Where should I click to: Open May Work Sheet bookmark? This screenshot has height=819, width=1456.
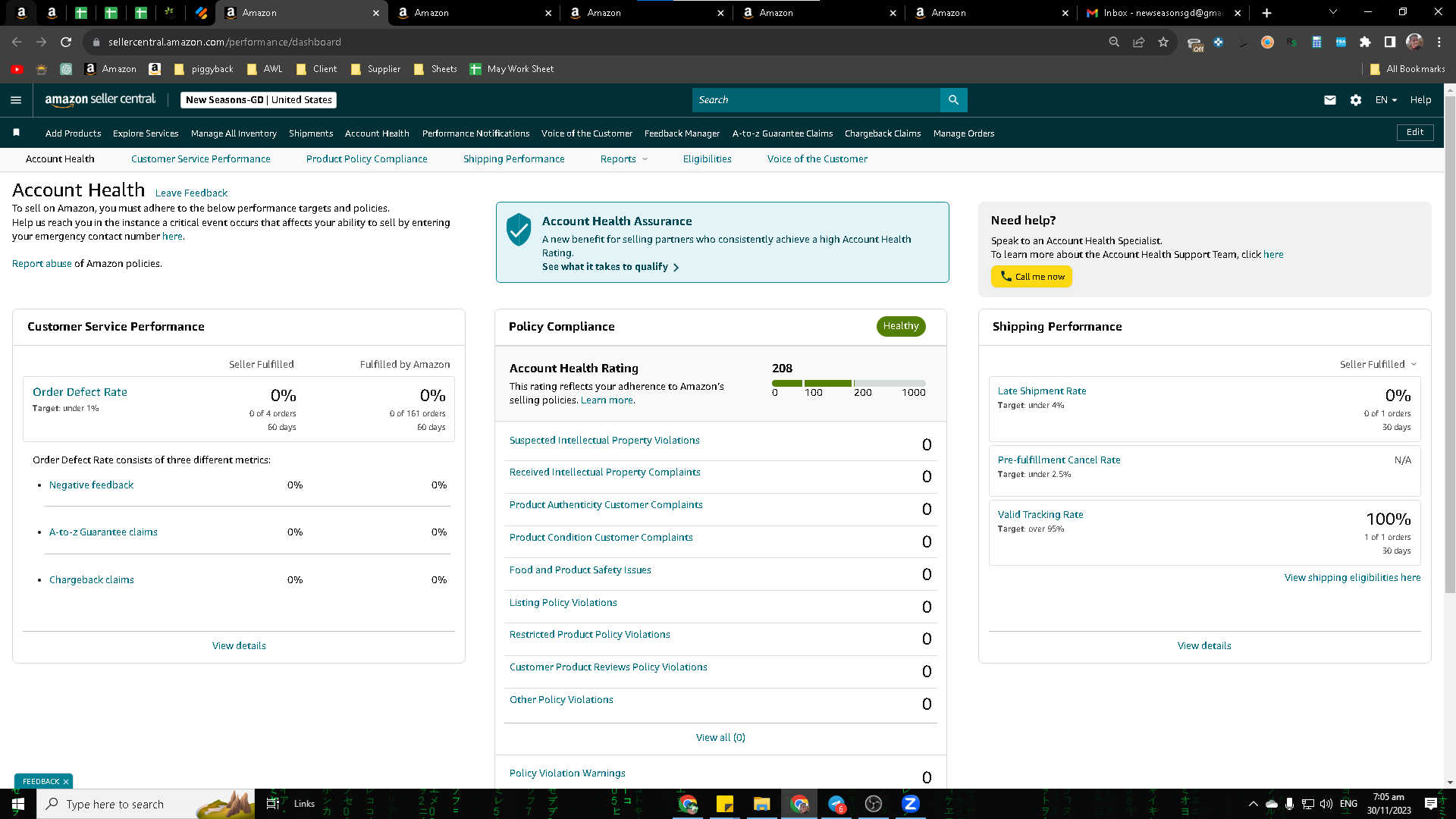(512, 69)
